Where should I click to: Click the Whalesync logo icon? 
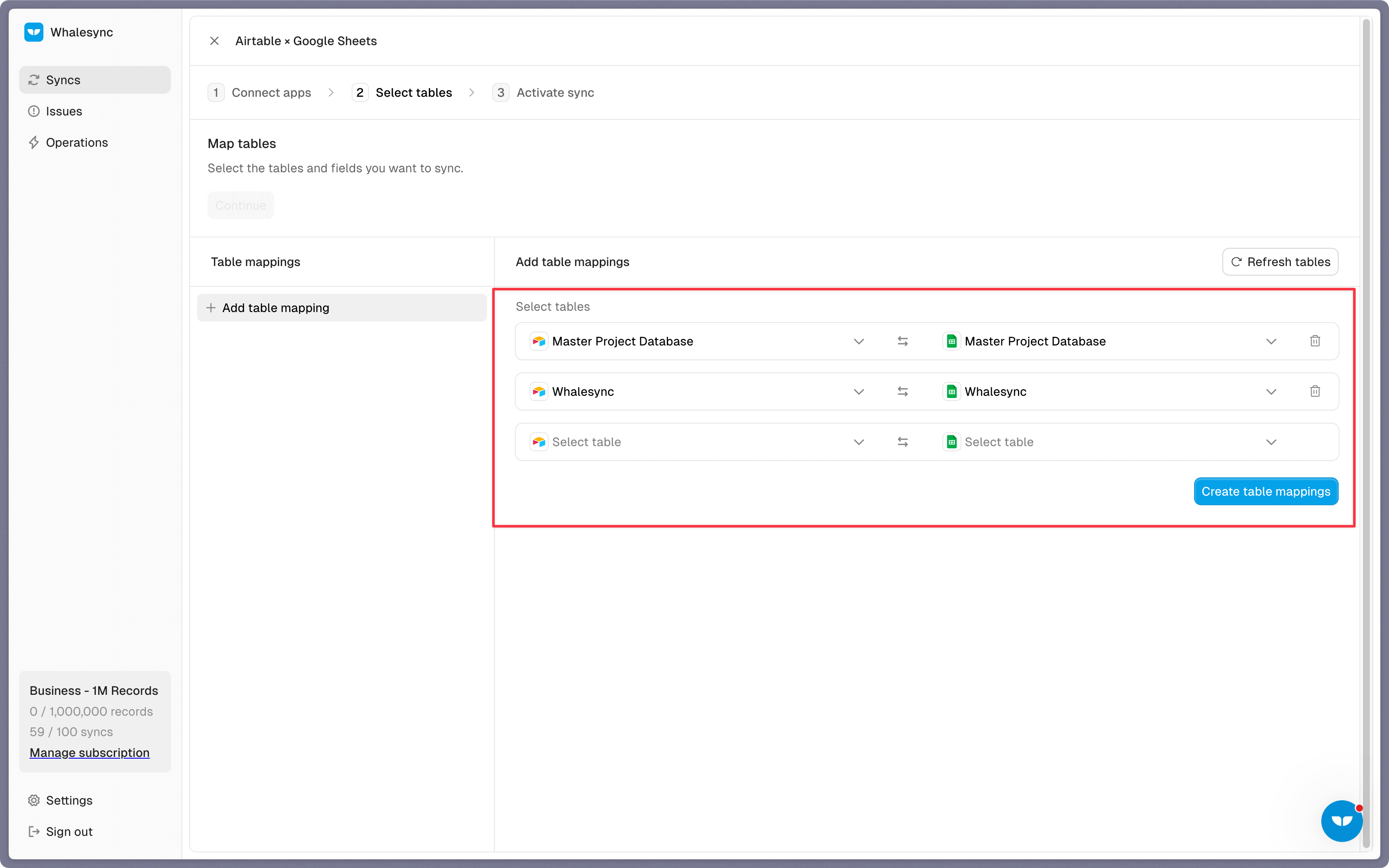[34, 32]
